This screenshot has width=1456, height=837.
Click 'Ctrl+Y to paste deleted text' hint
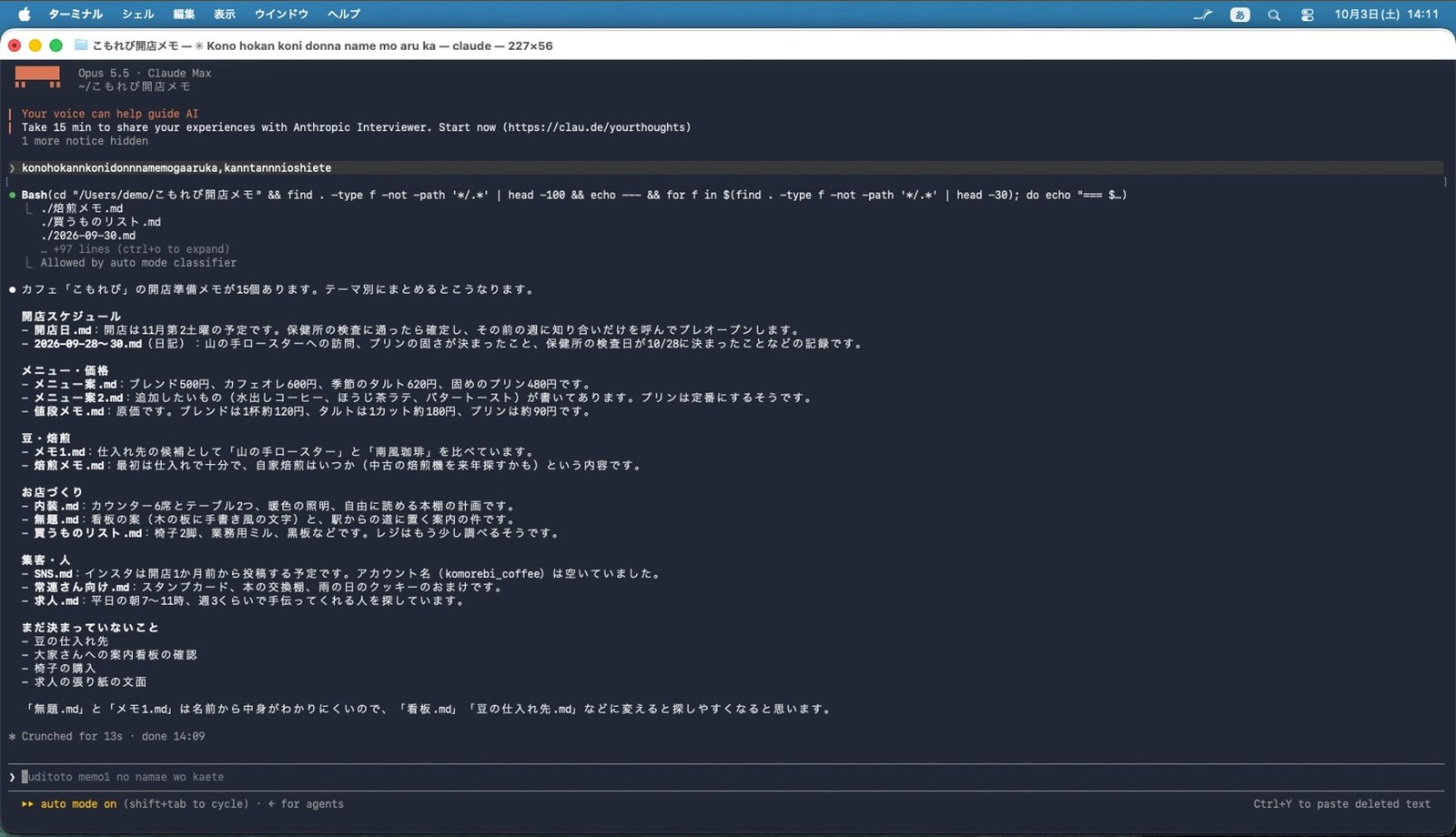(x=1341, y=804)
